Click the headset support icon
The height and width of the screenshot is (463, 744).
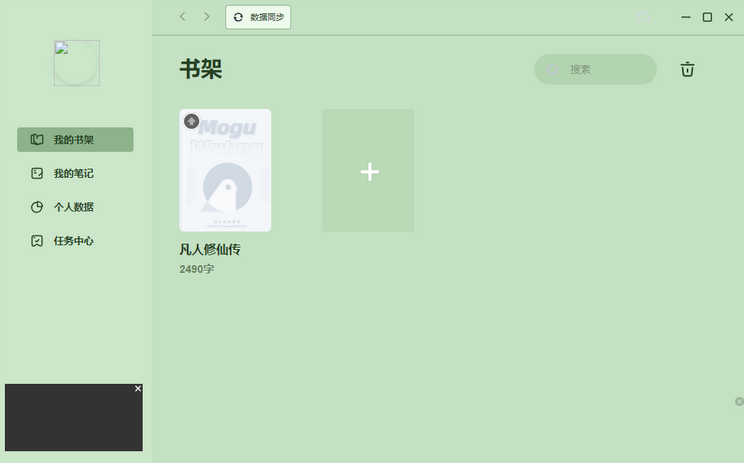pyautogui.click(x=643, y=17)
